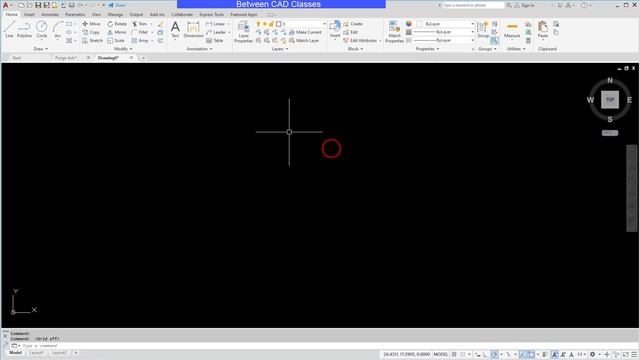This screenshot has height=360, width=640.
Task: Expand the Modify panel
Action: click(x=123, y=49)
